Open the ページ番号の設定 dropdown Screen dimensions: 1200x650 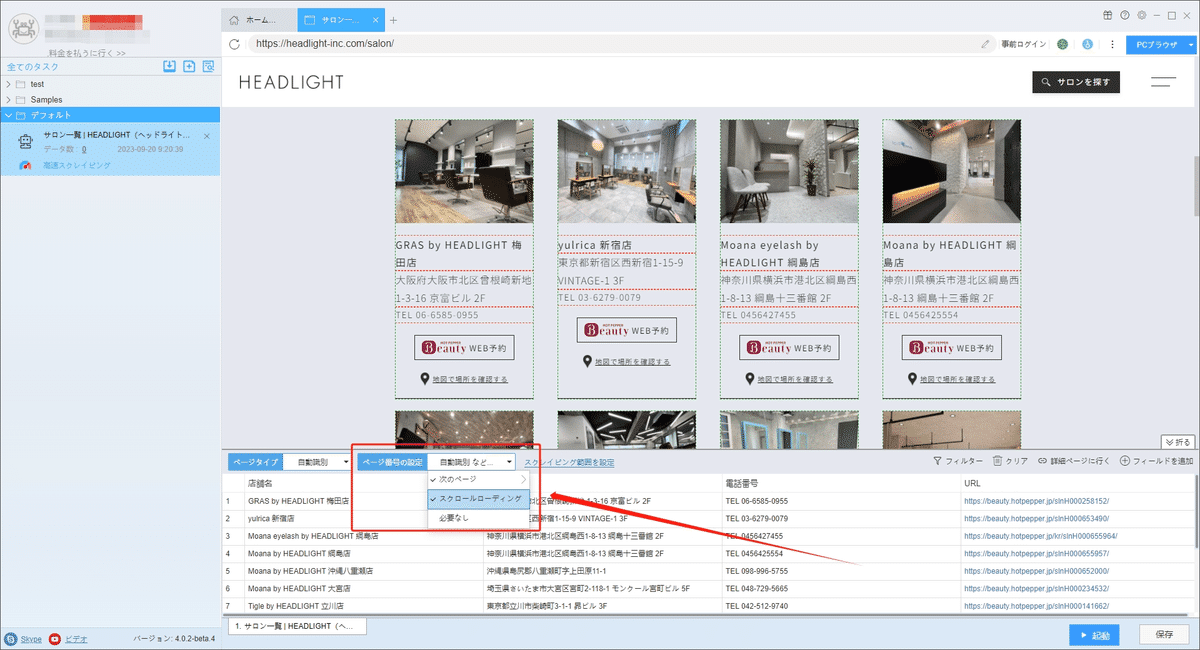[472, 462]
